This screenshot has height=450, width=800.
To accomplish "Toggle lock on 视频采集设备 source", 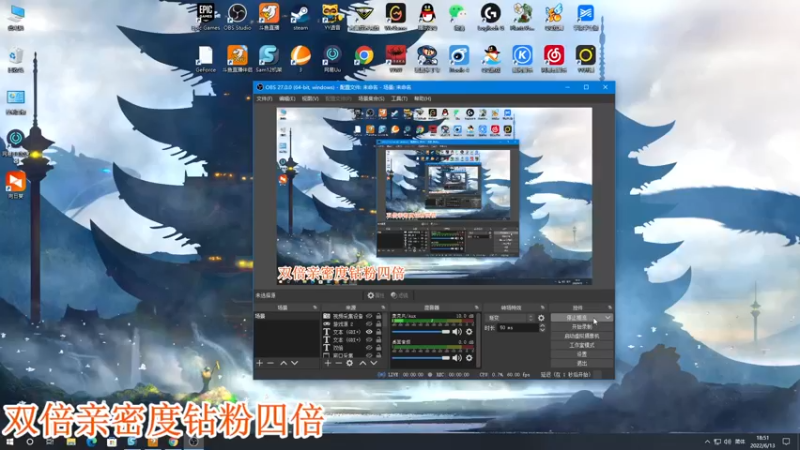I will [379, 316].
